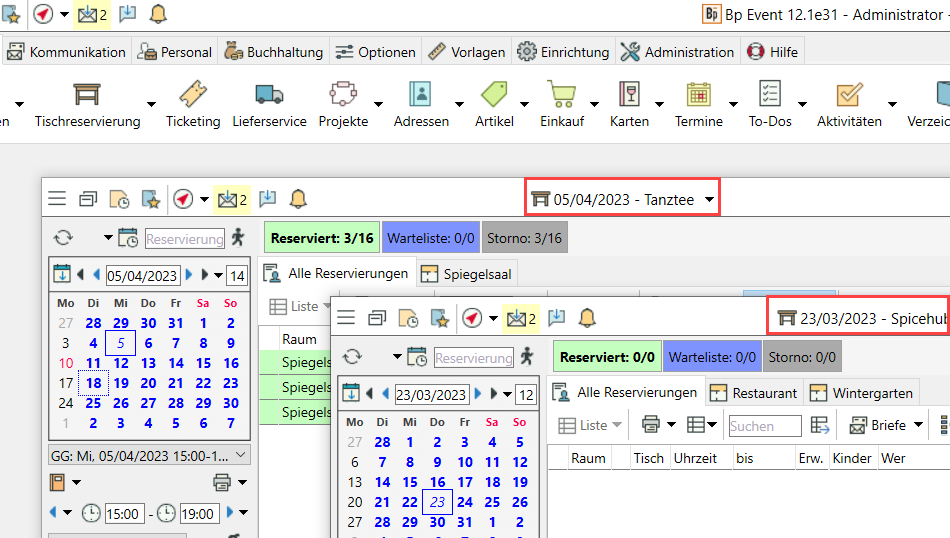Click the Suchen search field
Viewport: 950px width, 538px height.
[764, 426]
